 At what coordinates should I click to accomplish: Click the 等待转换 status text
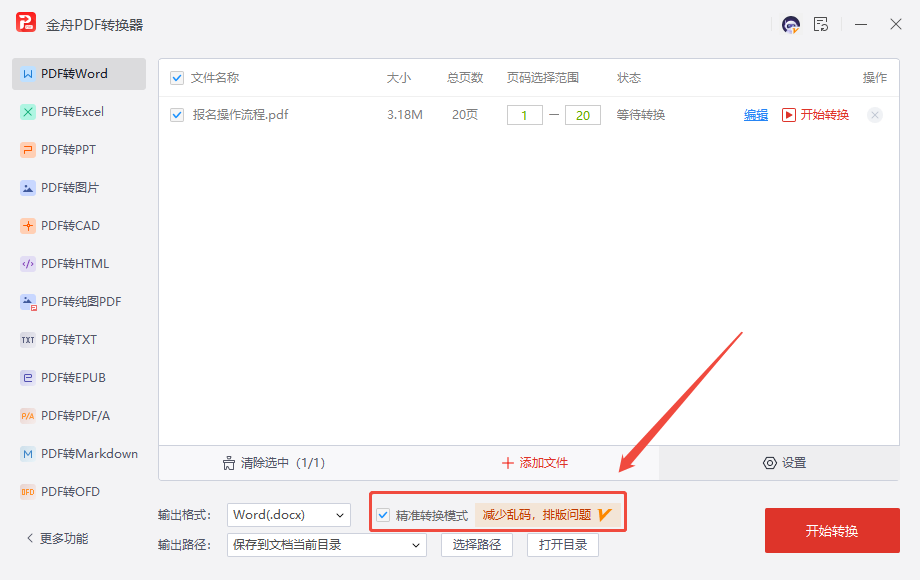click(x=641, y=115)
